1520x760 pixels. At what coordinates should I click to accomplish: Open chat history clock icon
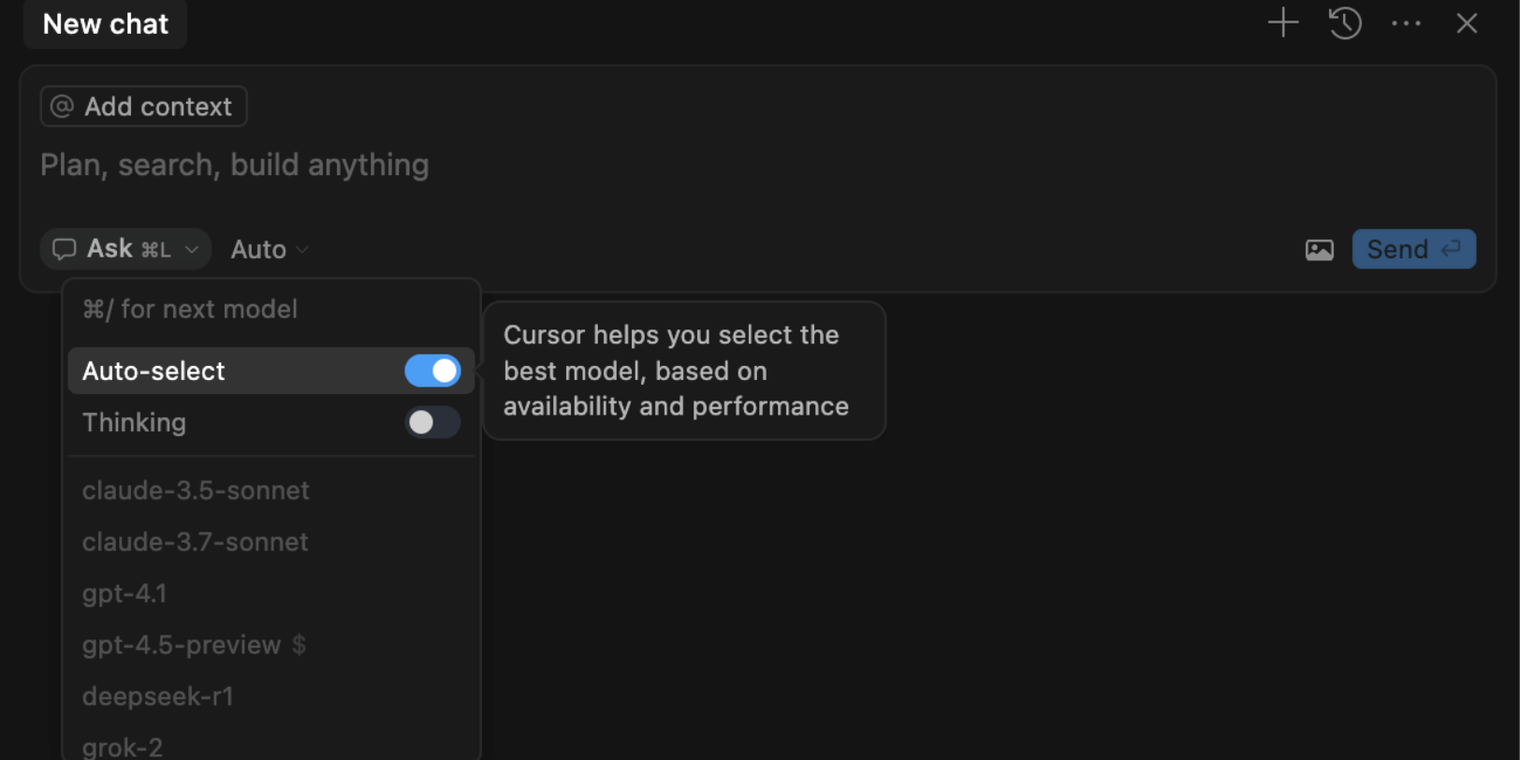[x=1345, y=23]
